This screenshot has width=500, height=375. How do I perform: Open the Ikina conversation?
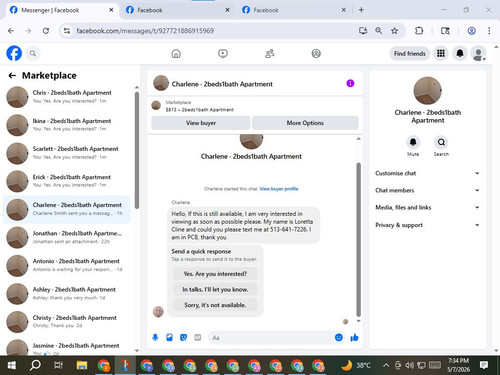point(67,125)
